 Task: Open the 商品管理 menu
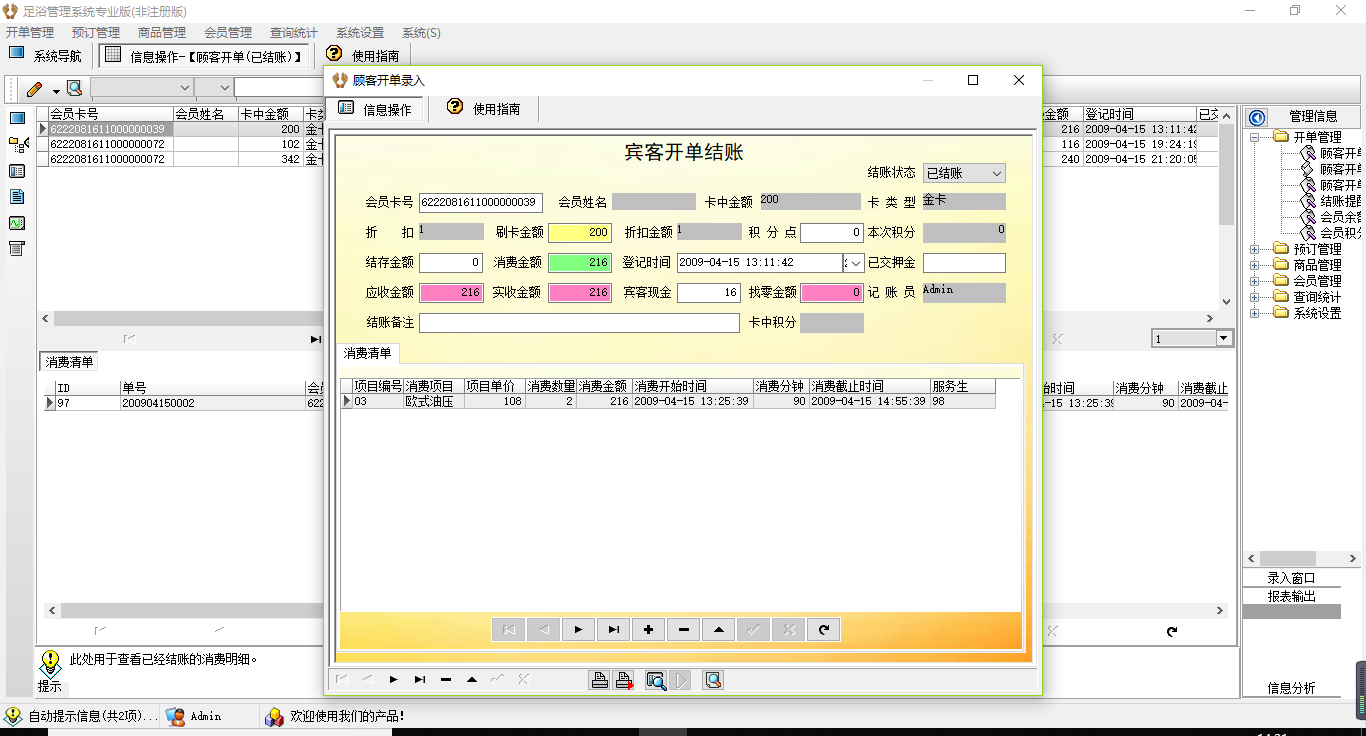click(x=162, y=33)
